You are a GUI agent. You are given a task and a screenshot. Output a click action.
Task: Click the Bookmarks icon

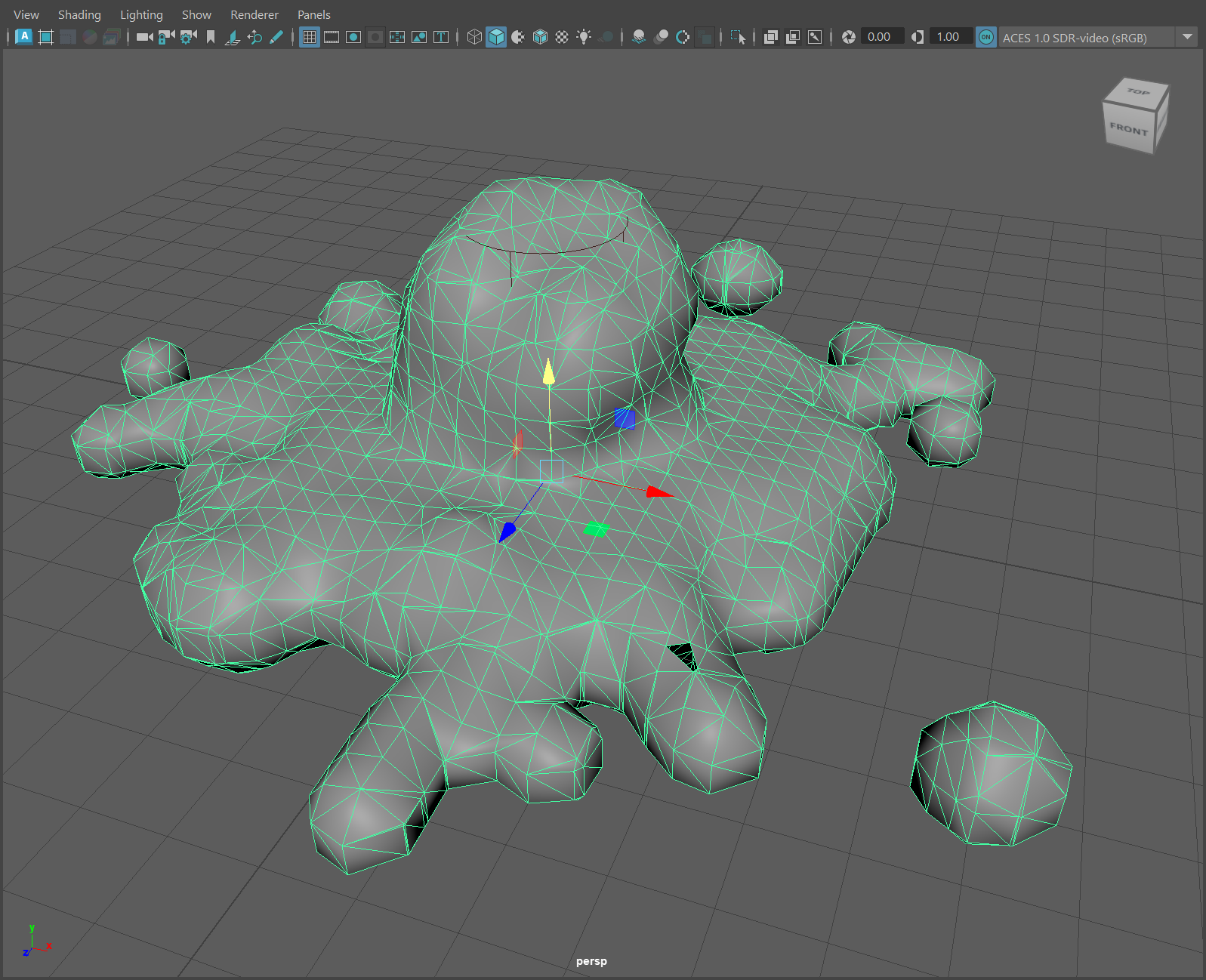point(211,37)
